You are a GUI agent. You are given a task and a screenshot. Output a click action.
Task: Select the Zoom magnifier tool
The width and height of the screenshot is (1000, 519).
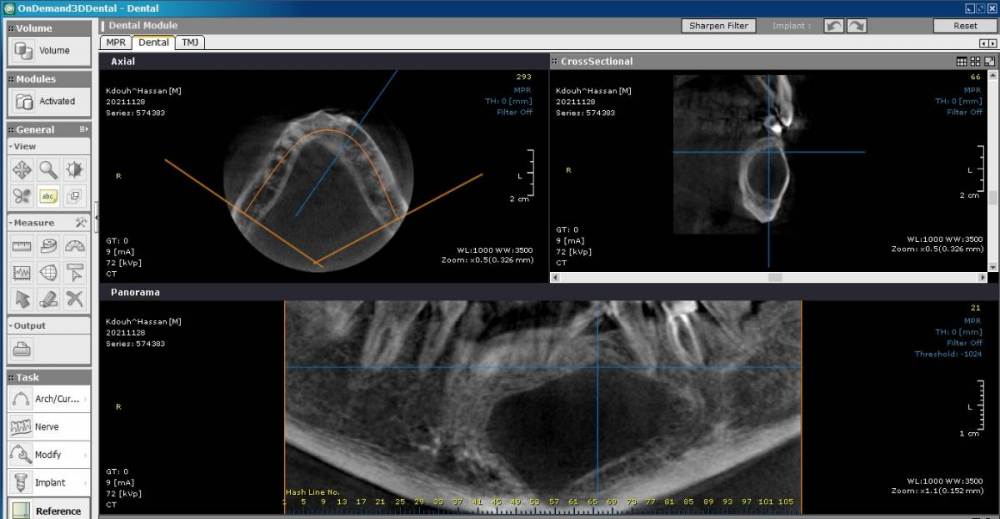point(48,169)
